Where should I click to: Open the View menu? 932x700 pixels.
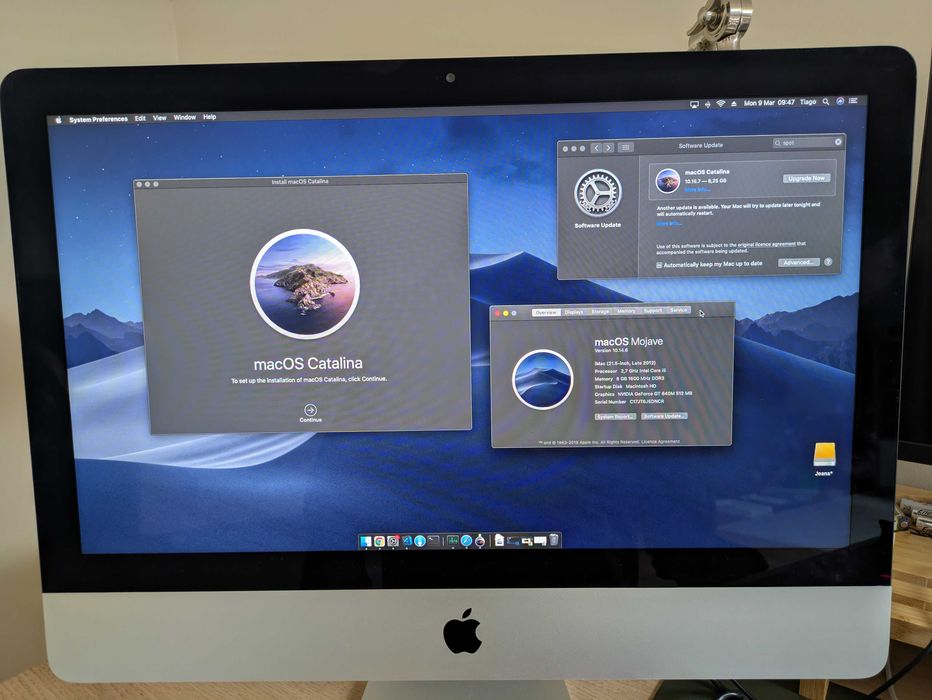click(x=159, y=118)
